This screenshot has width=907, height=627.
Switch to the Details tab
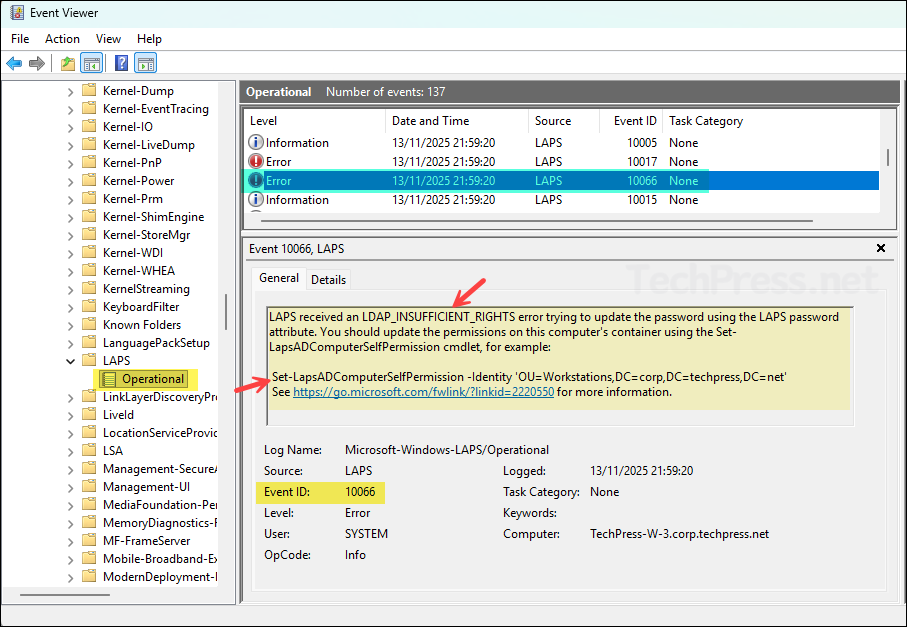pos(328,279)
